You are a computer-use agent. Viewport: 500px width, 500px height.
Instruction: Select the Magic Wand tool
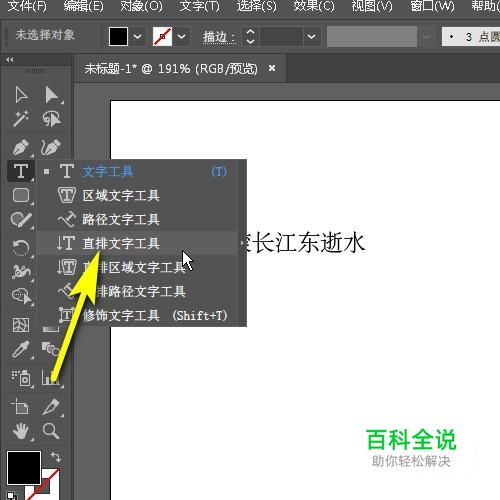[x=21, y=119]
